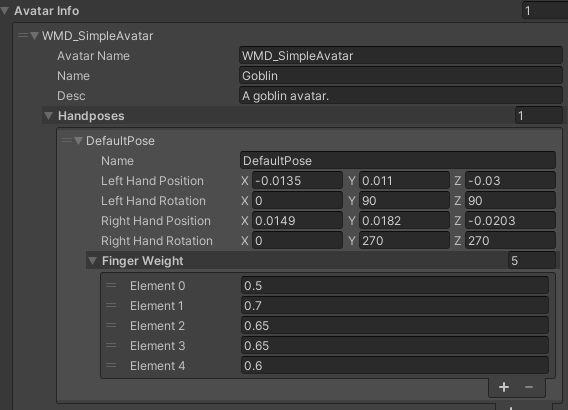Click the reorder handle beside DefaultPose entry

(67, 140)
